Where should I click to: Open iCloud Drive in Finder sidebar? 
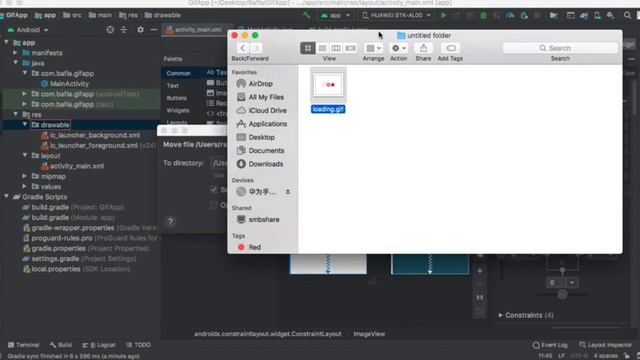pyautogui.click(x=262, y=111)
